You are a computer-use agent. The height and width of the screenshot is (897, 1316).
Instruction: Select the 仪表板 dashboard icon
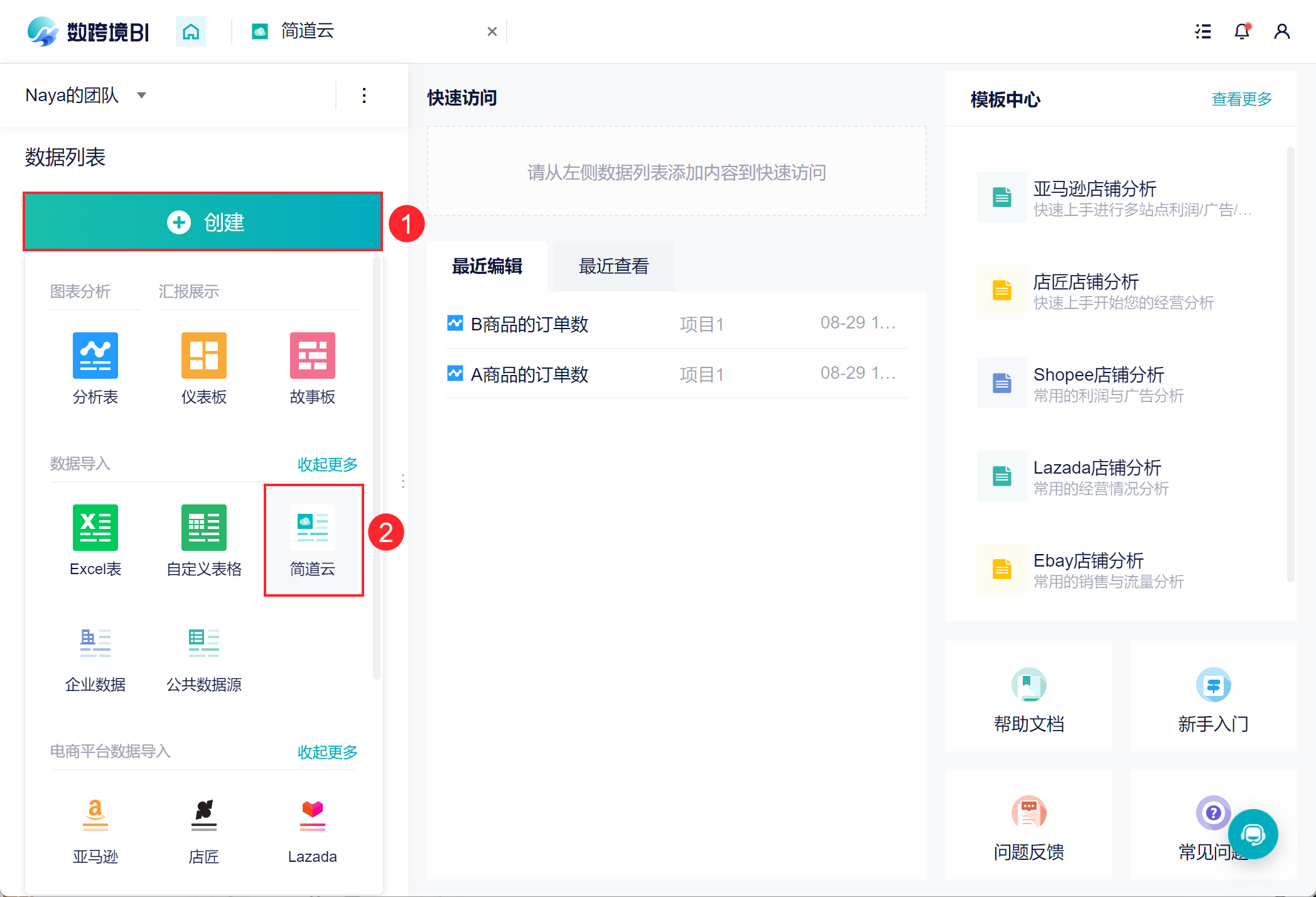[x=203, y=356]
